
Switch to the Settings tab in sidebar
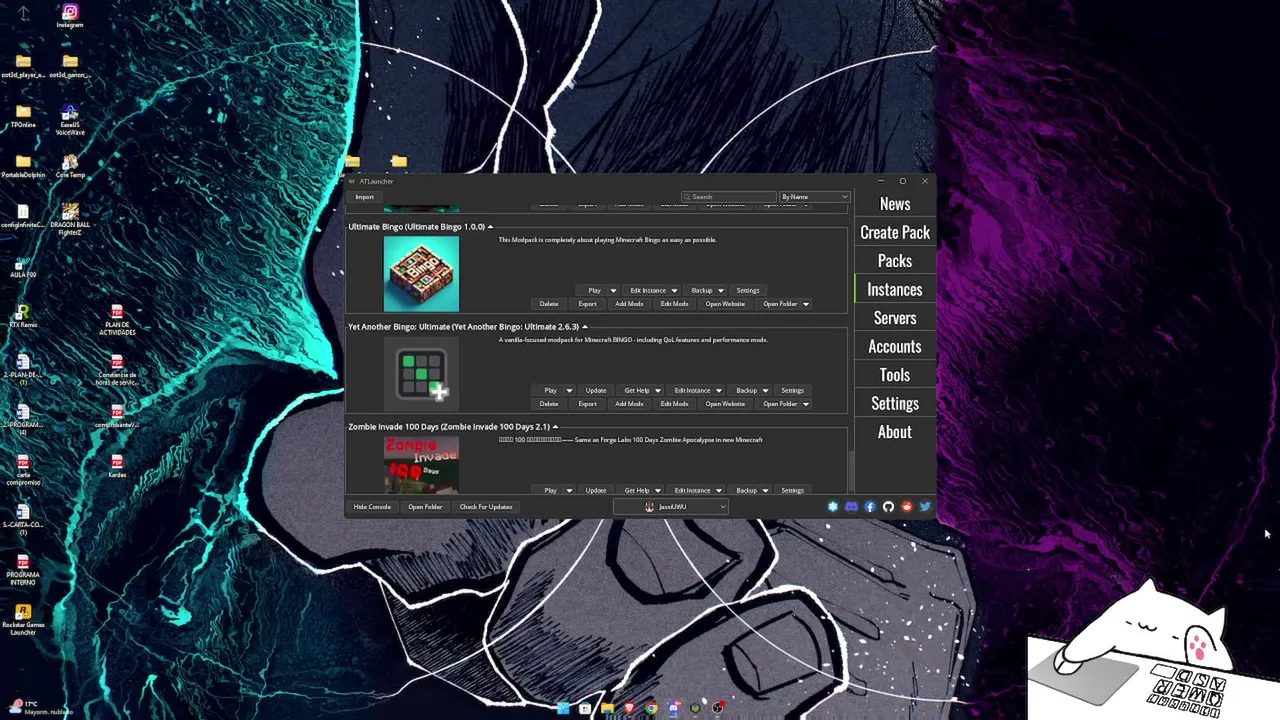(895, 404)
